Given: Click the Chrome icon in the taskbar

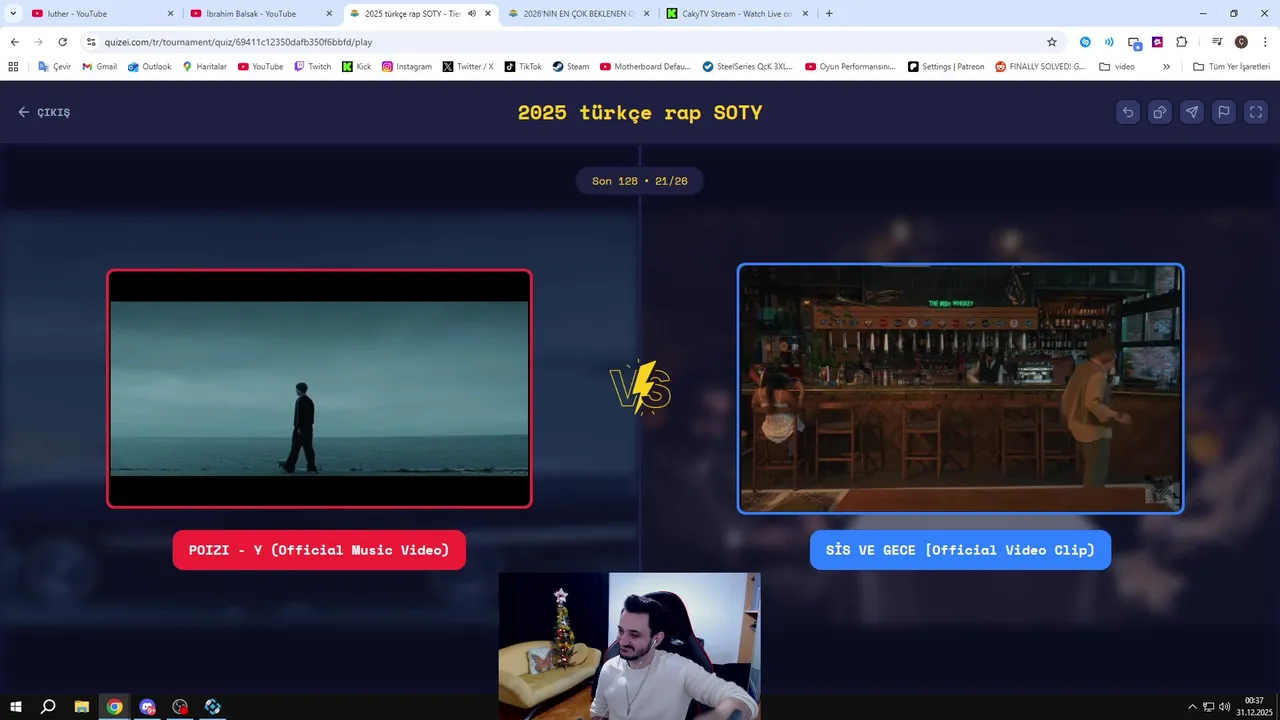Looking at the screenshot, I should pyautogui.click(x=115, y=707).
